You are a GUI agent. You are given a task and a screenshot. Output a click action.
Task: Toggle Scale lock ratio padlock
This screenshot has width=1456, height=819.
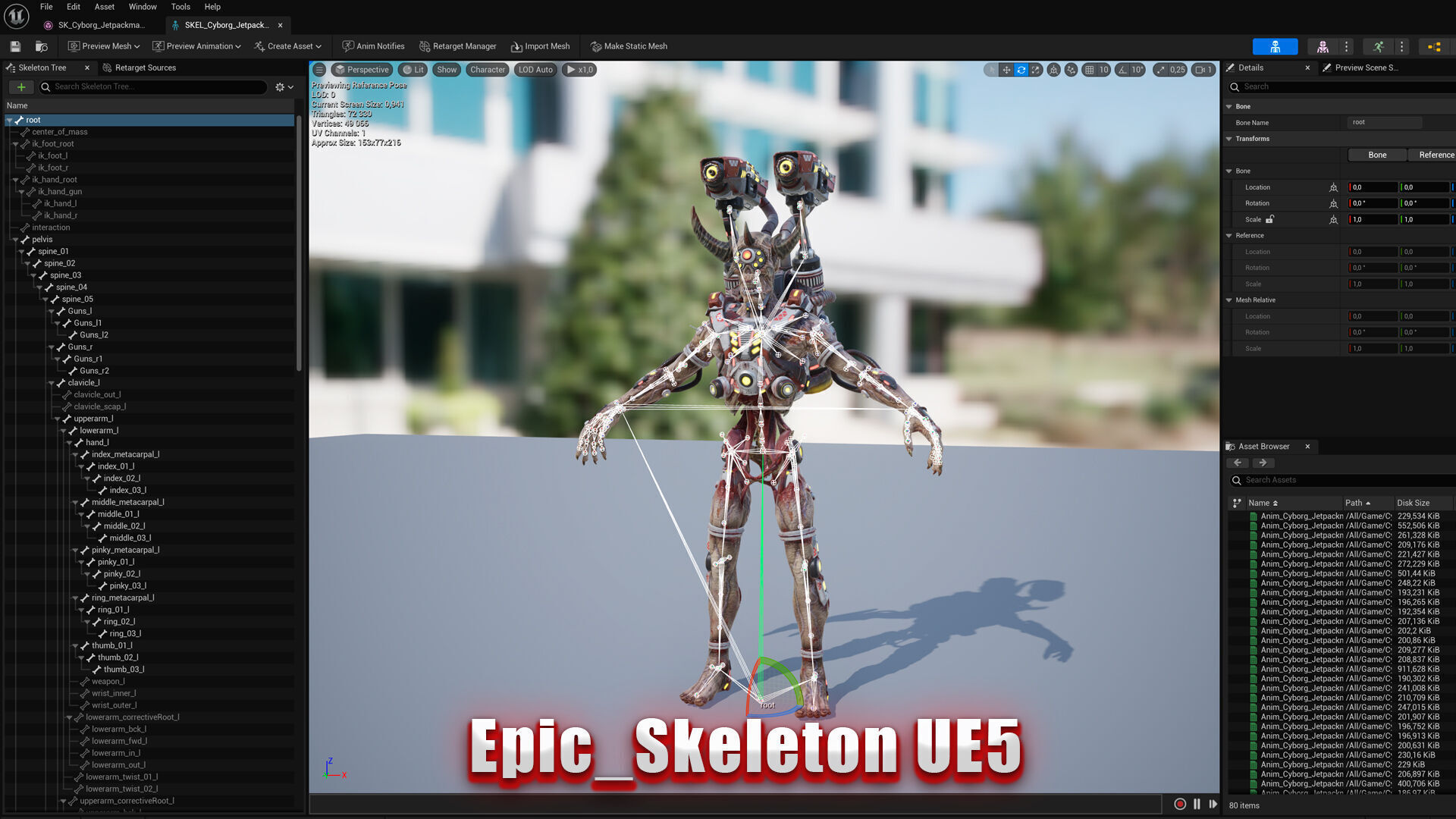coord(1270,219)
